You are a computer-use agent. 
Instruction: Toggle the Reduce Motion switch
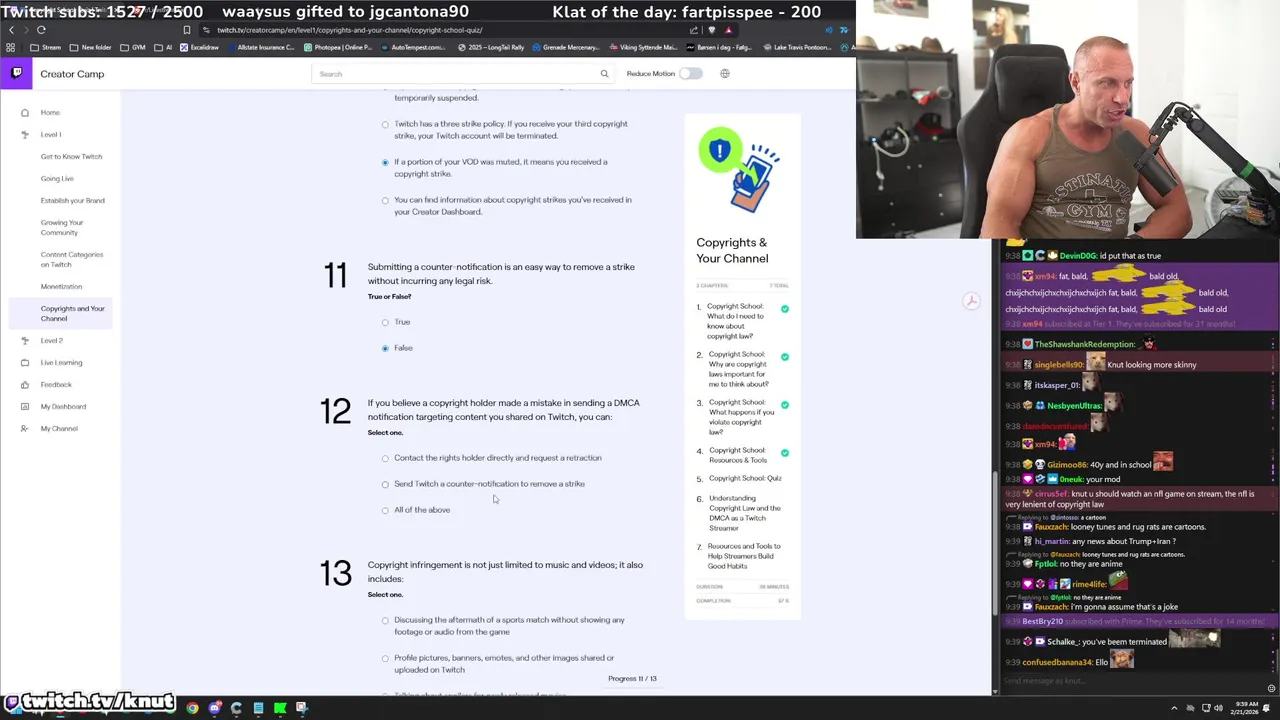point(690,74)
